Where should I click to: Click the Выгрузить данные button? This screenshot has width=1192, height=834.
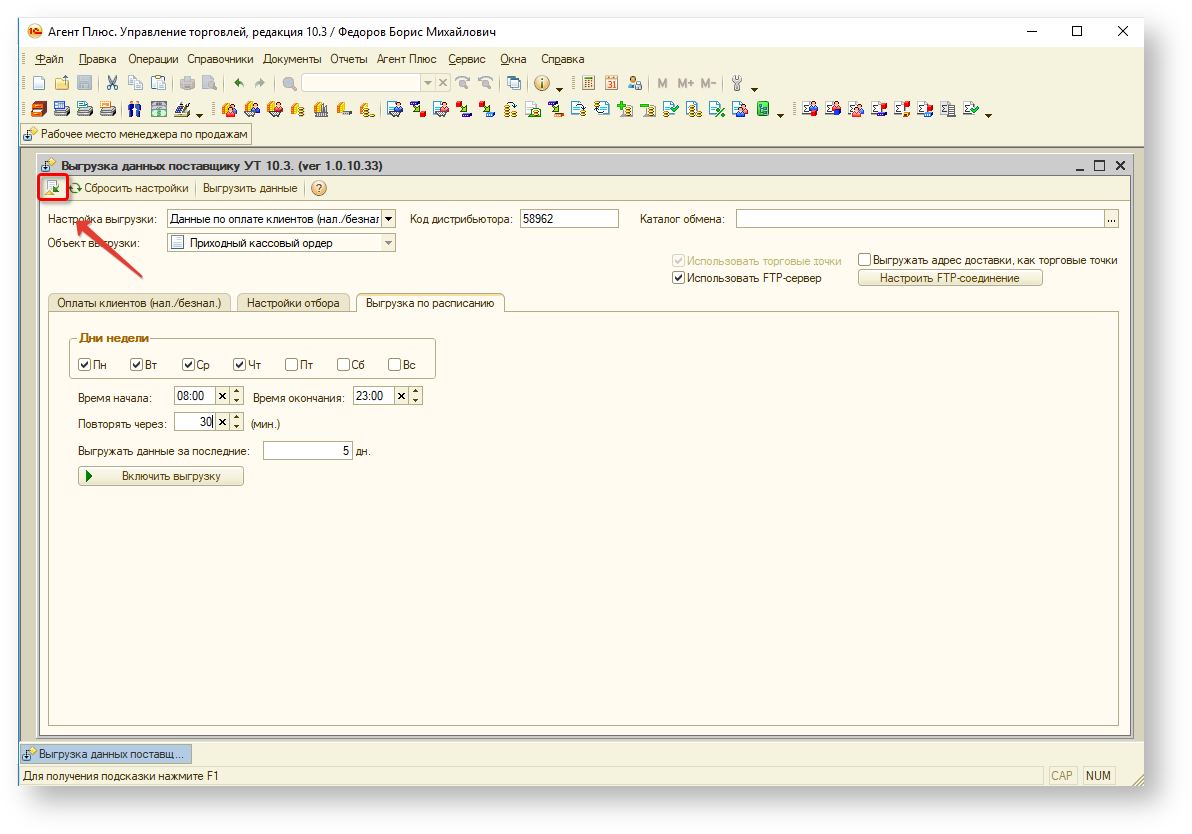point(250,188)
